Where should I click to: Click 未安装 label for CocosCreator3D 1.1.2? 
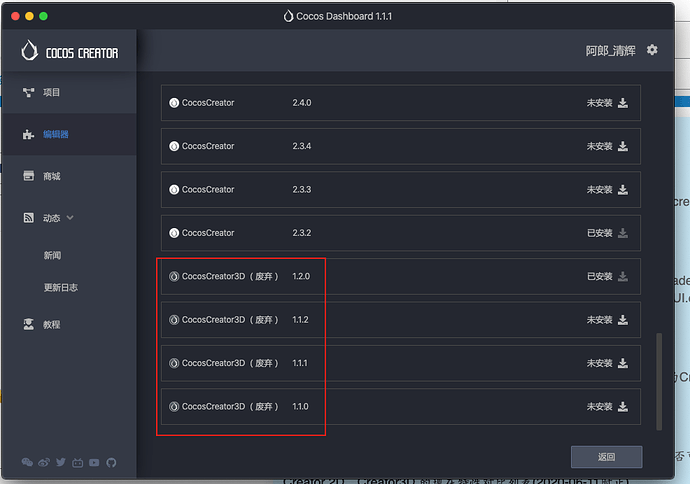point(599,320)
